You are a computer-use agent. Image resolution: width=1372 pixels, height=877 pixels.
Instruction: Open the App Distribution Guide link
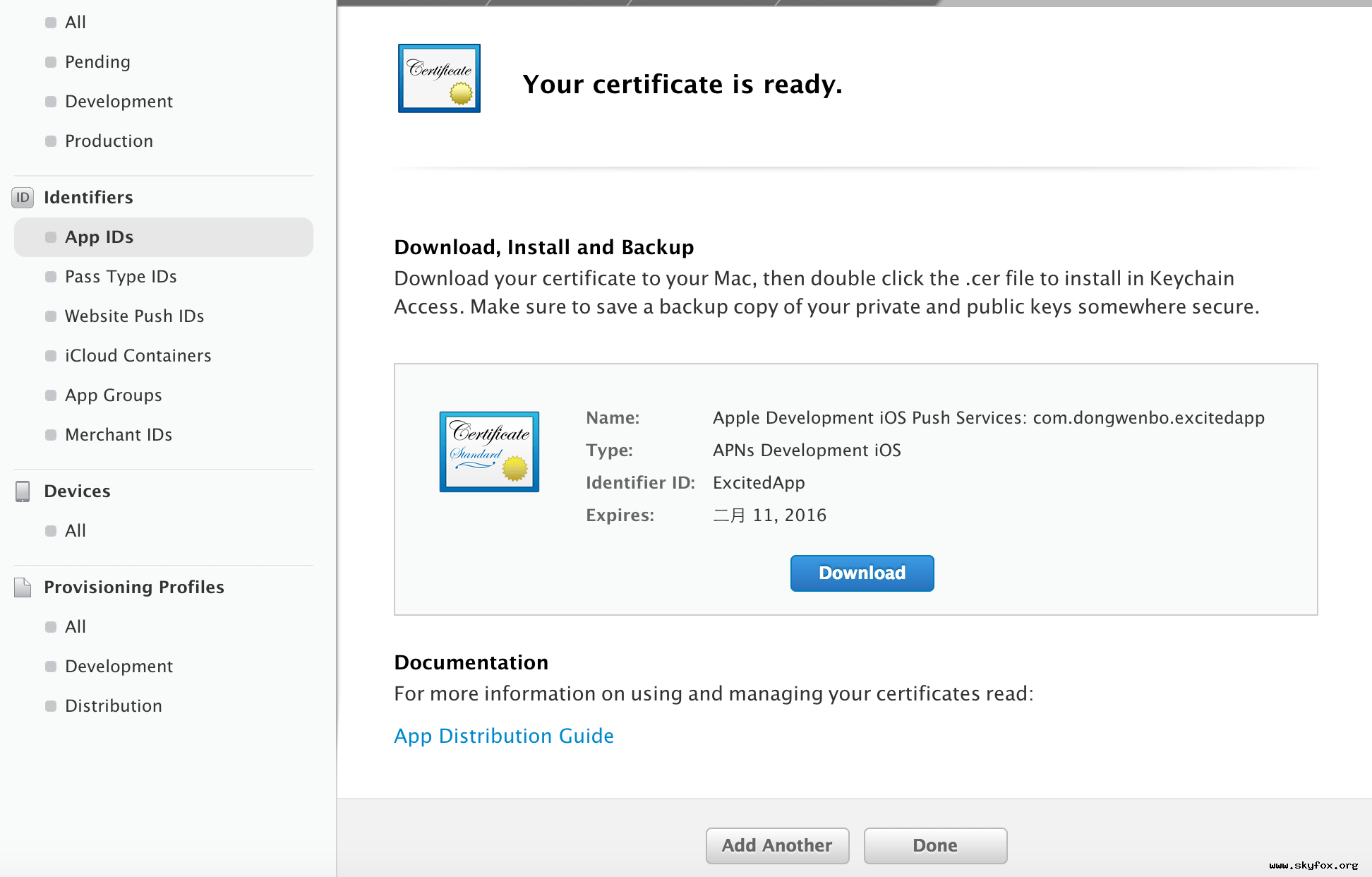503,735
